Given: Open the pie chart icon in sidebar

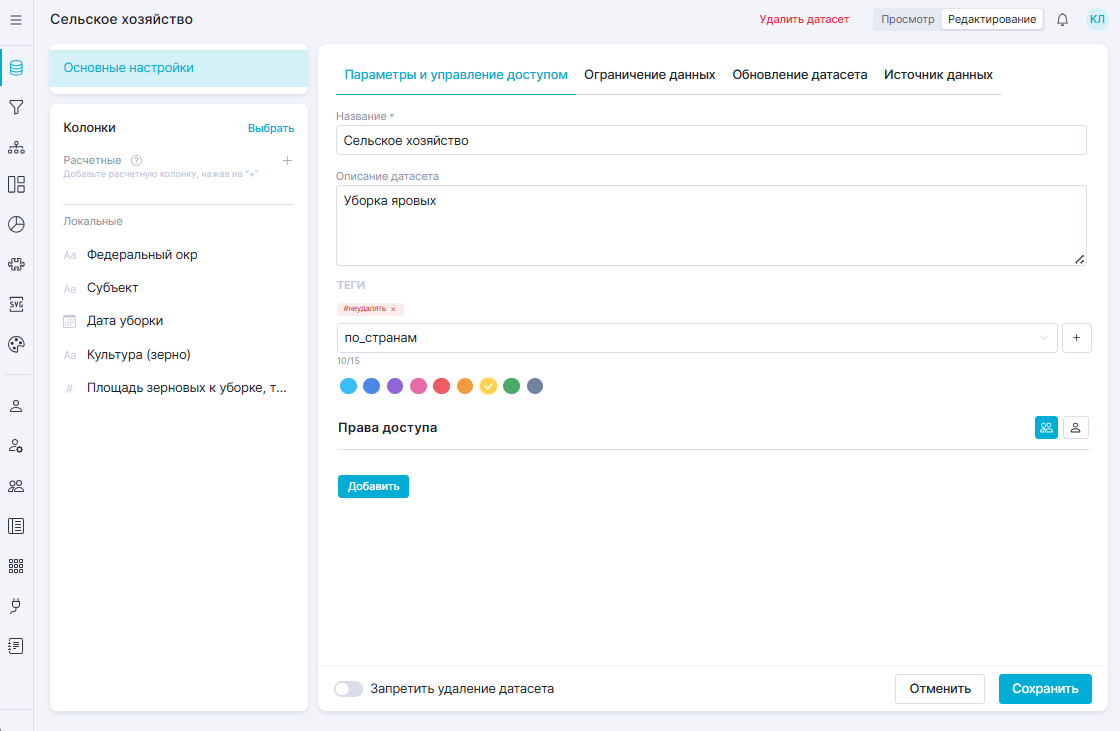Looking at the screenshot, I should tap(16, 224).
